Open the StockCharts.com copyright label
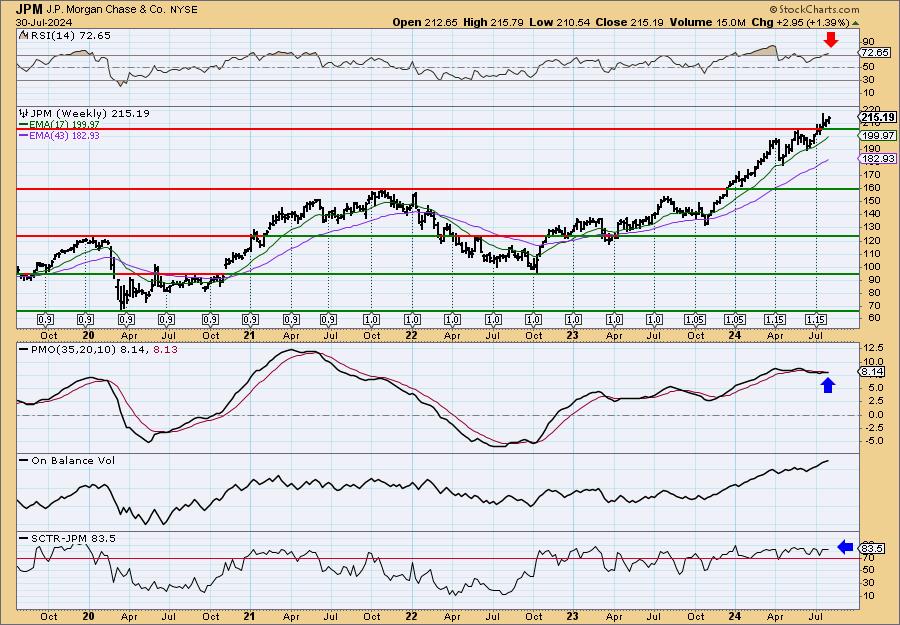Viewport: 900px width, 625px height. [x=814, y=9]
